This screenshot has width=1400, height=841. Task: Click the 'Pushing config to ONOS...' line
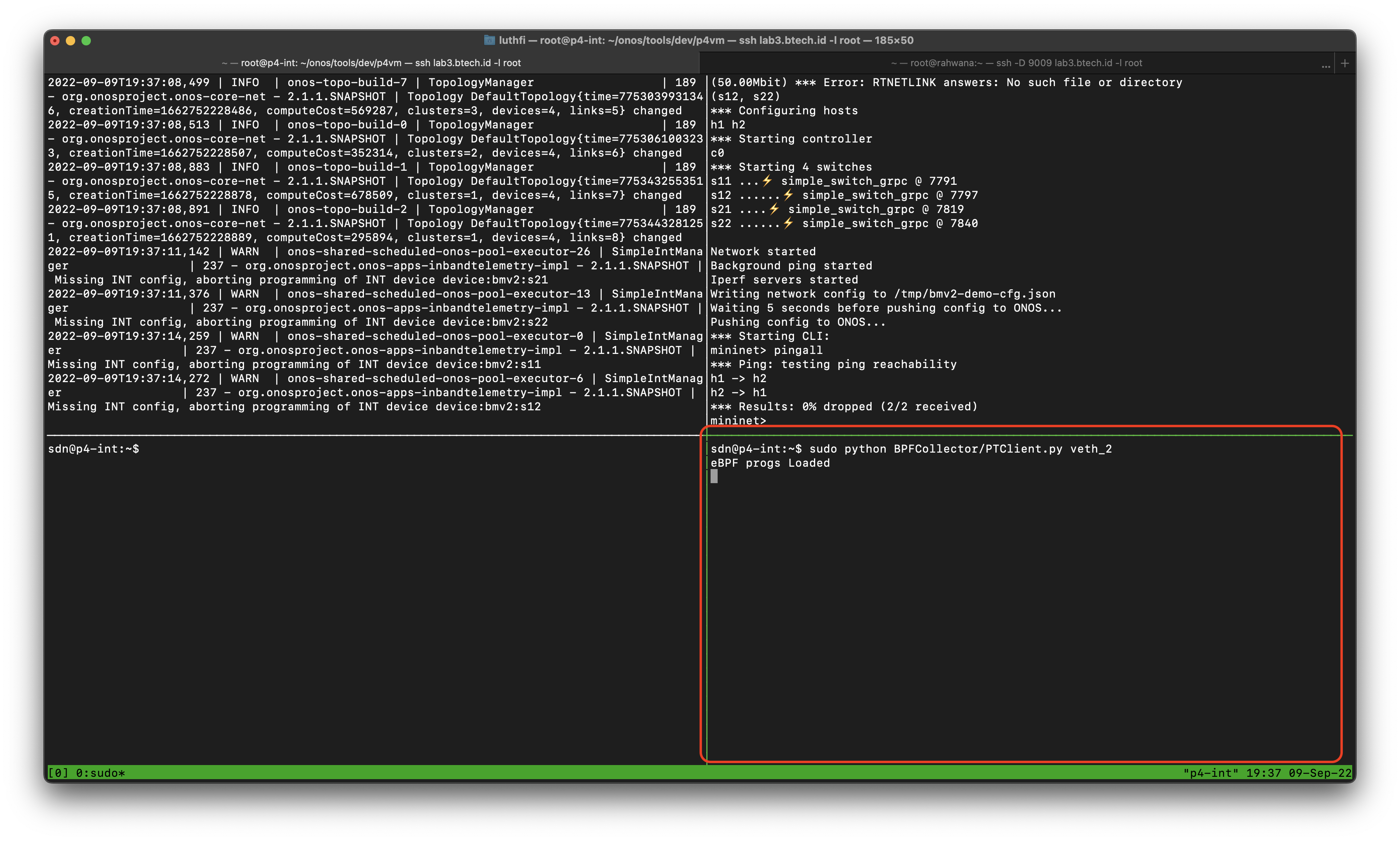[x=798, y=322]
